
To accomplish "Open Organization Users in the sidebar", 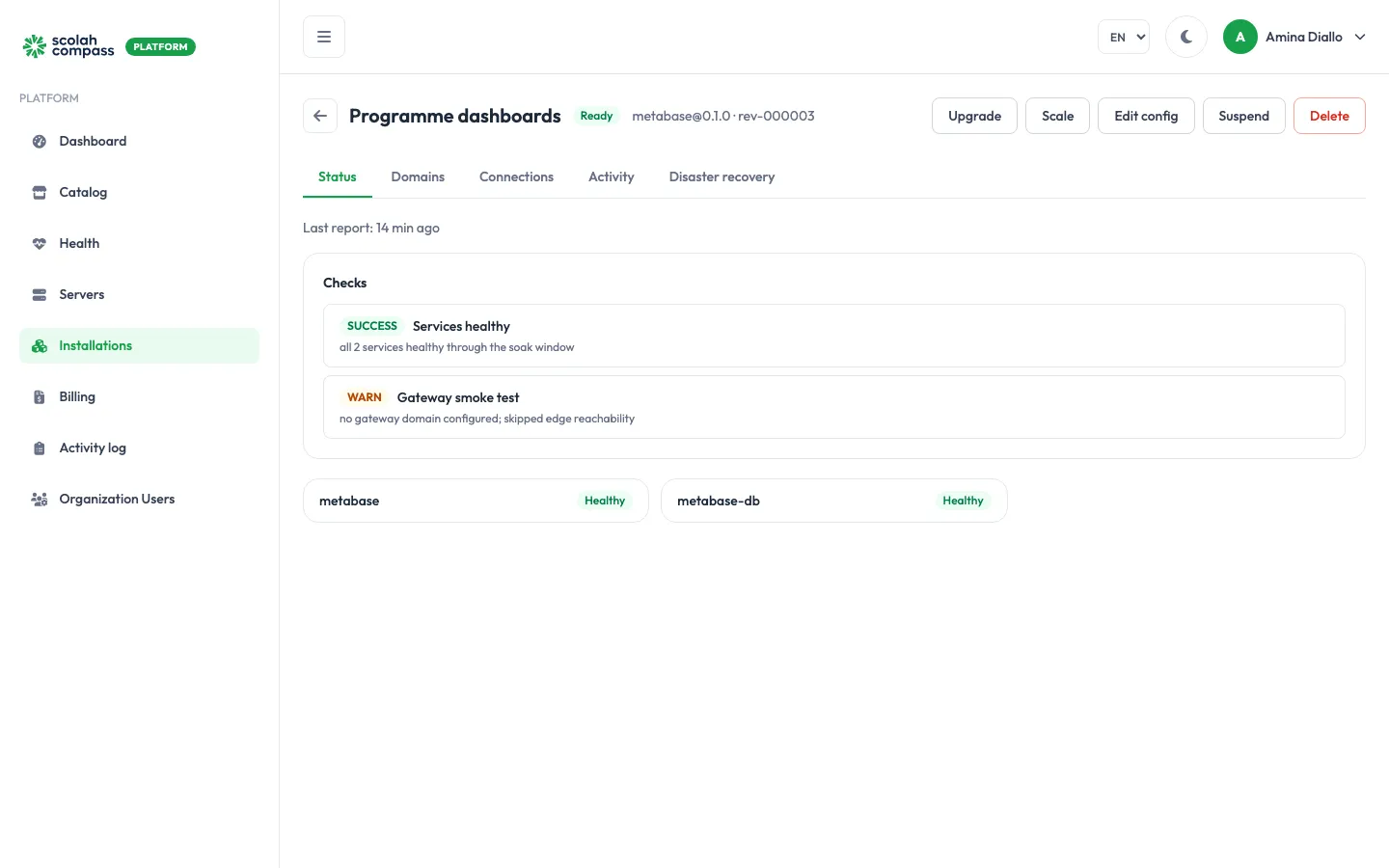I will (x=139, y=500).
